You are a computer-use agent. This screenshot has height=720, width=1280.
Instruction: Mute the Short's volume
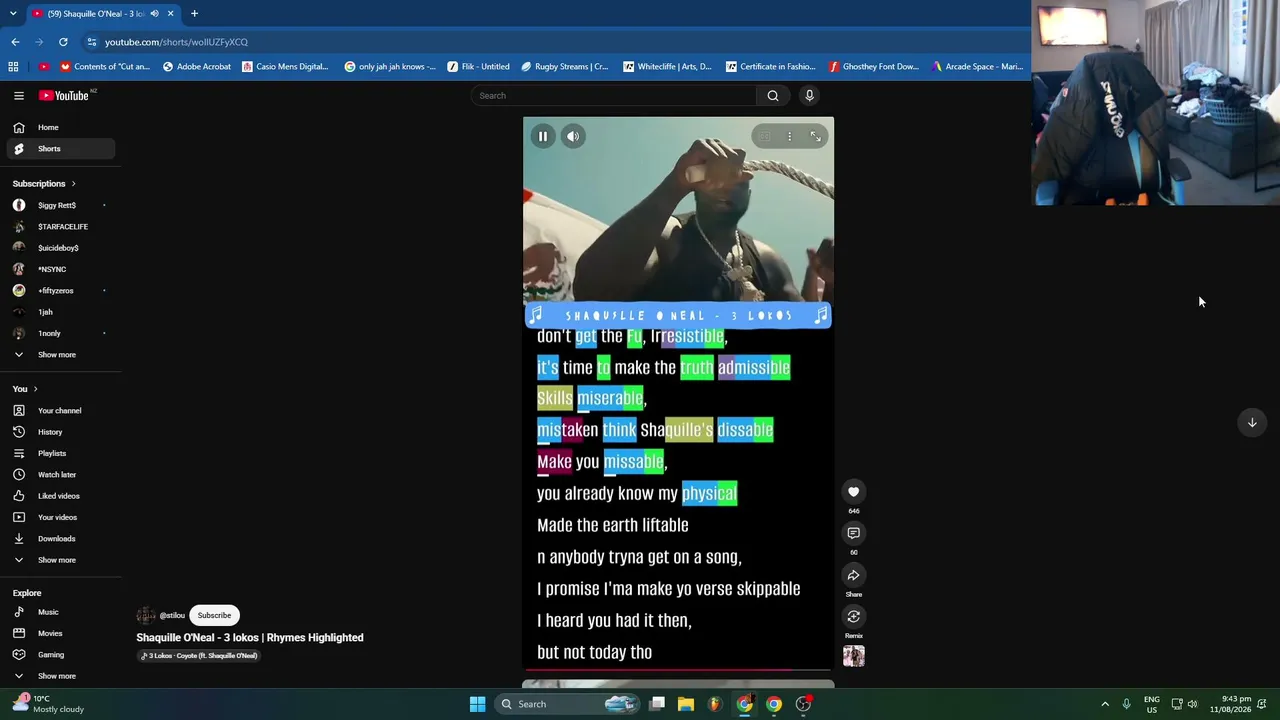click(573, 136)
